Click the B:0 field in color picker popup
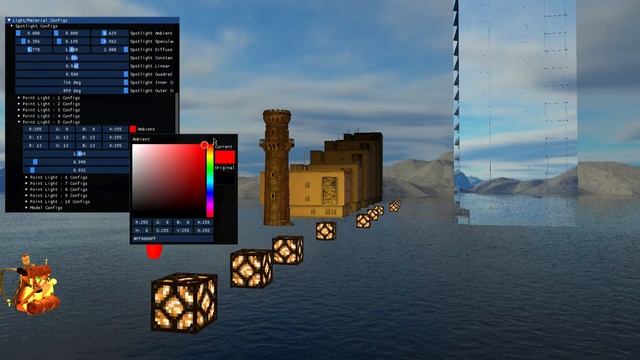 182,222
